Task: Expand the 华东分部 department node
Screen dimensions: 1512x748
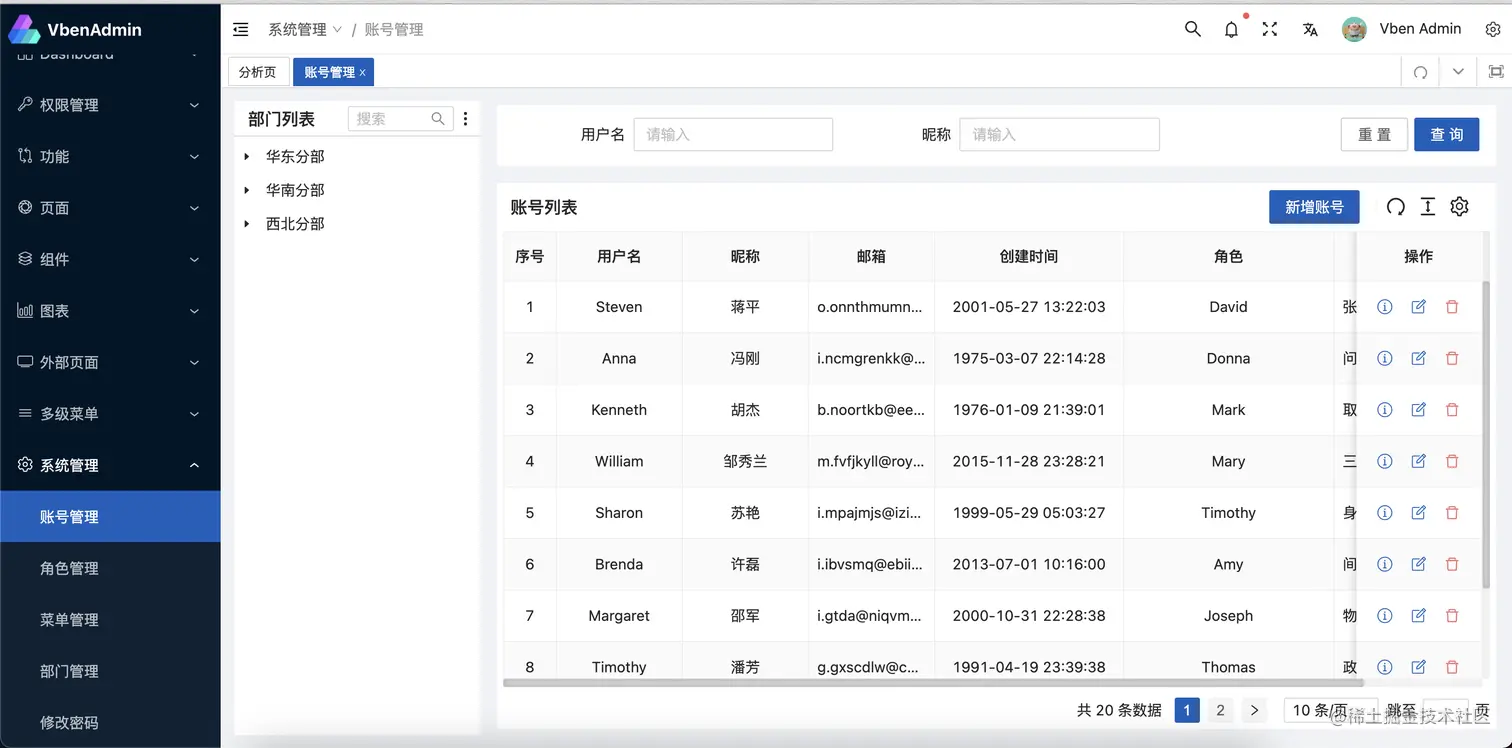Action: [x=247, y=157]
